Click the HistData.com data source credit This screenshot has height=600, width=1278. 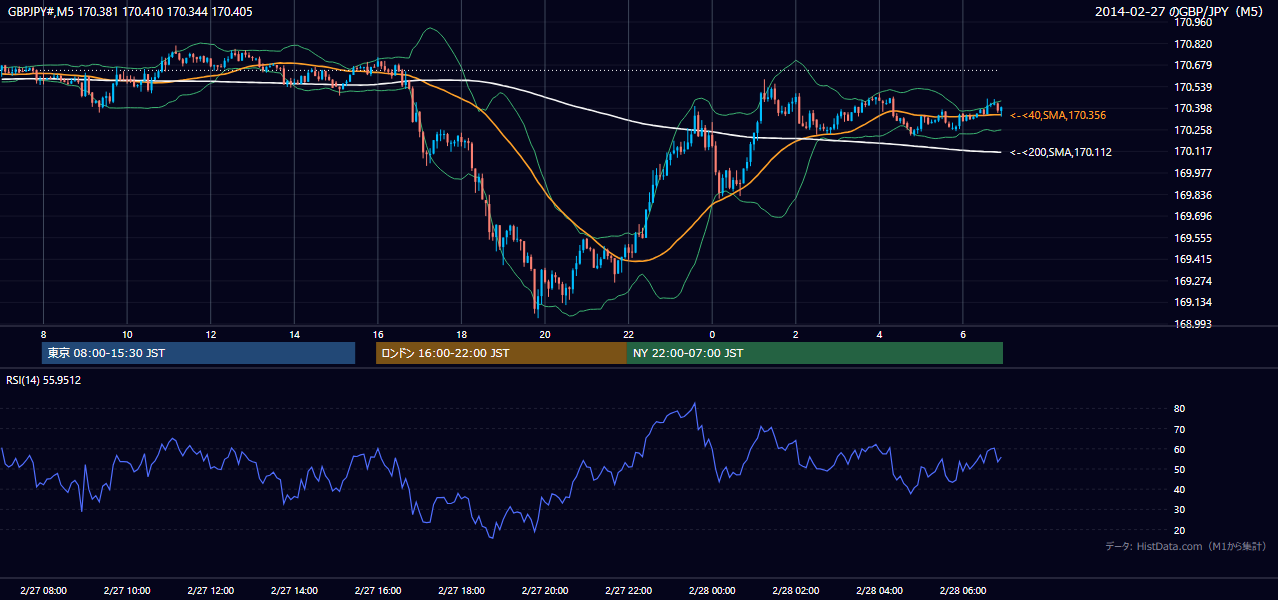1186,546
